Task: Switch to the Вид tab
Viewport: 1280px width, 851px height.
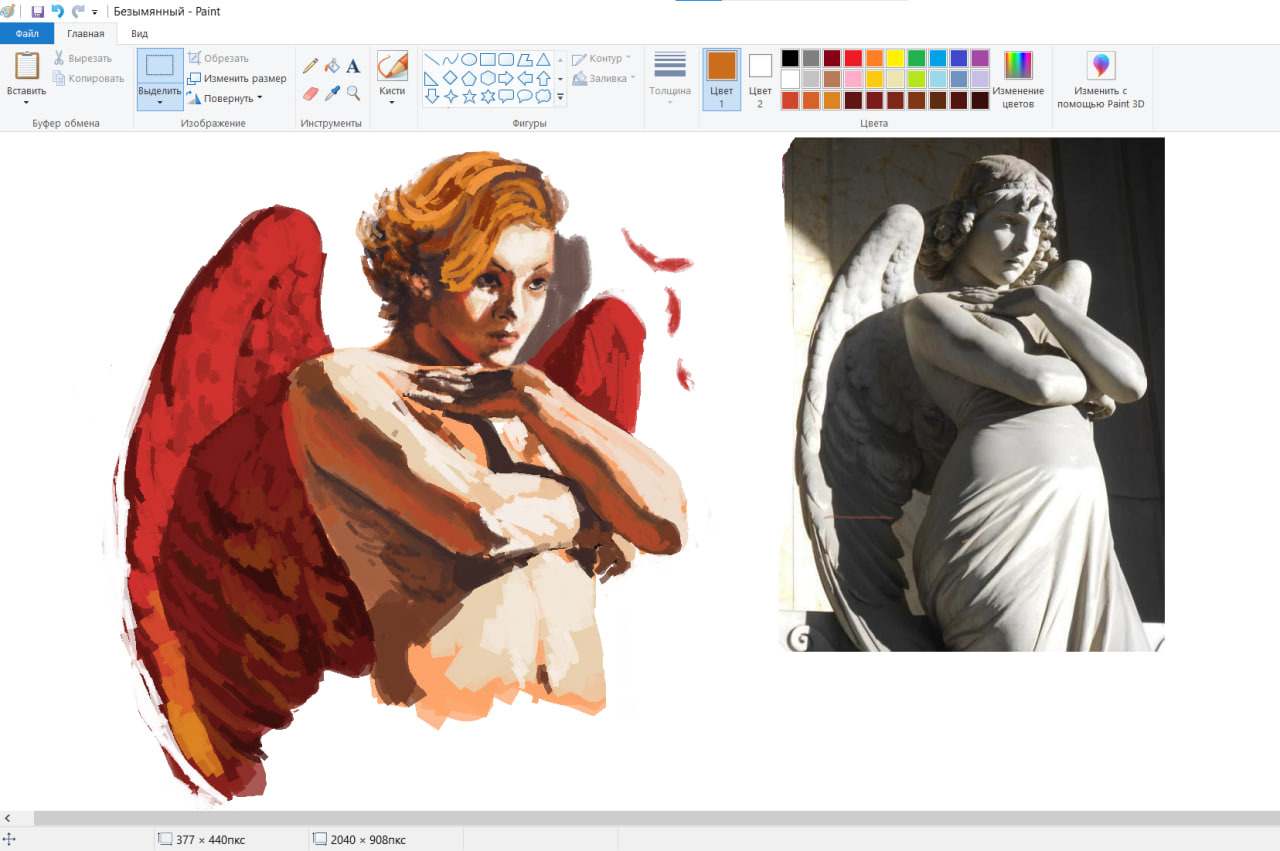Action: point(140,33)
